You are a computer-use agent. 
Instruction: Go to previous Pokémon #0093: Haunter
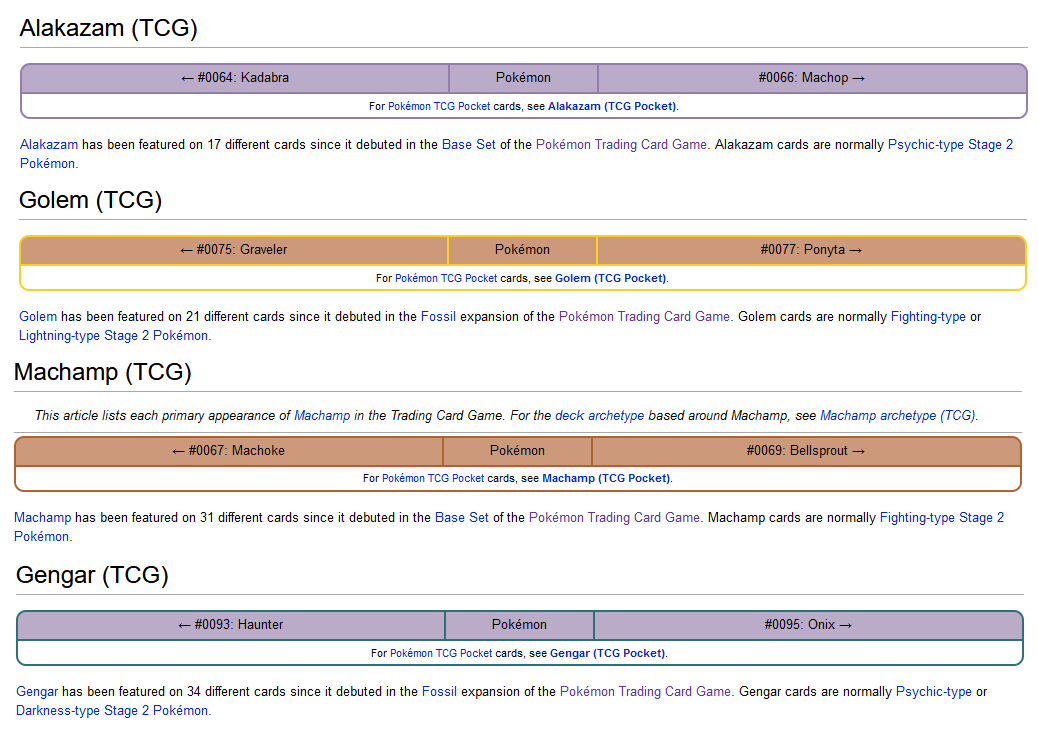coord(230,625)
